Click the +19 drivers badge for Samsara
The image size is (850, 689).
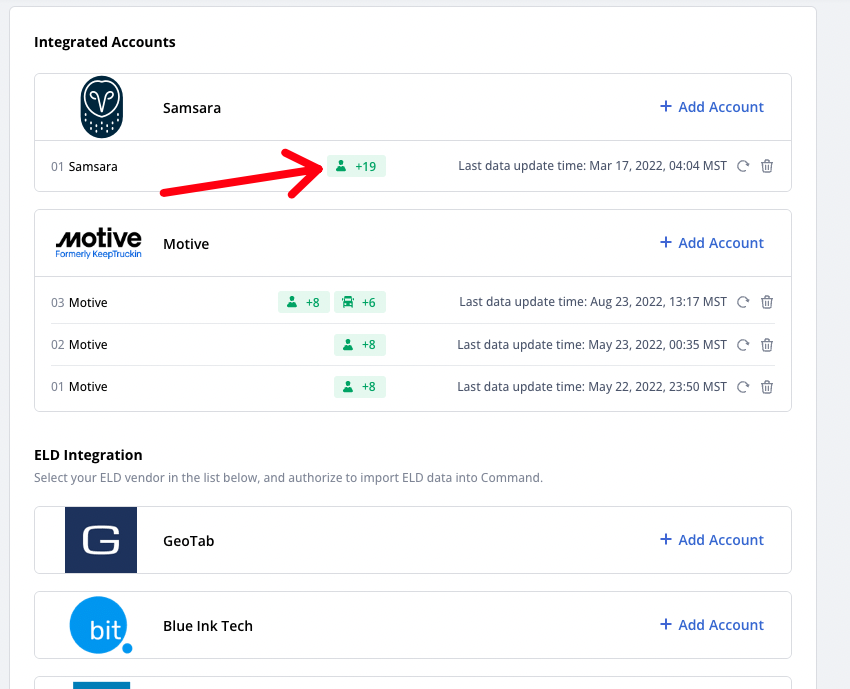[356, 166]
